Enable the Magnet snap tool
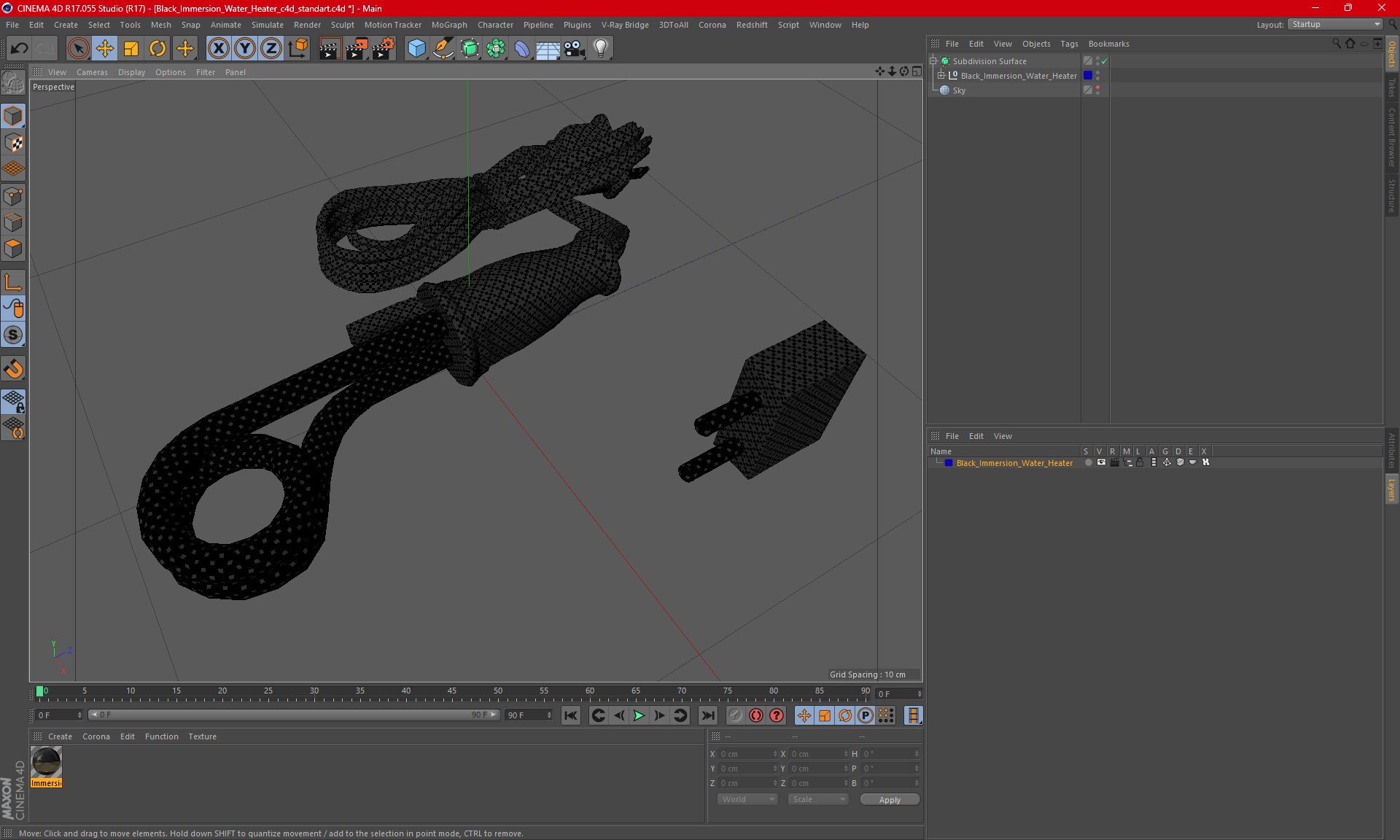This screenshot has width=1400, height=840. (x=13, y=369)
